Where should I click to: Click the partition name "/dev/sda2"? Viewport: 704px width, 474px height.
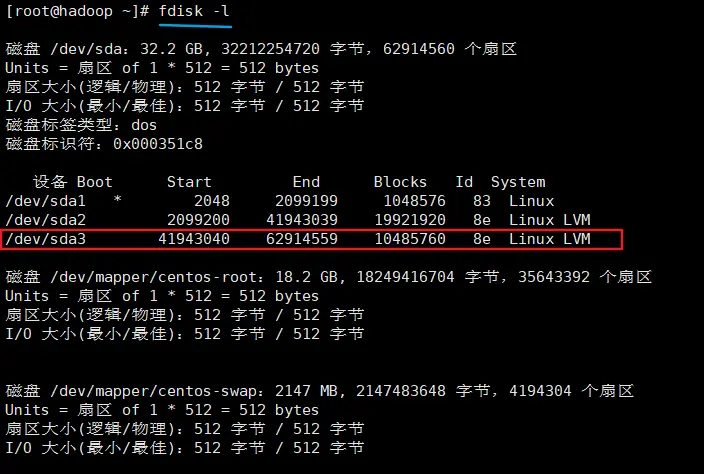tap(45, 220)
